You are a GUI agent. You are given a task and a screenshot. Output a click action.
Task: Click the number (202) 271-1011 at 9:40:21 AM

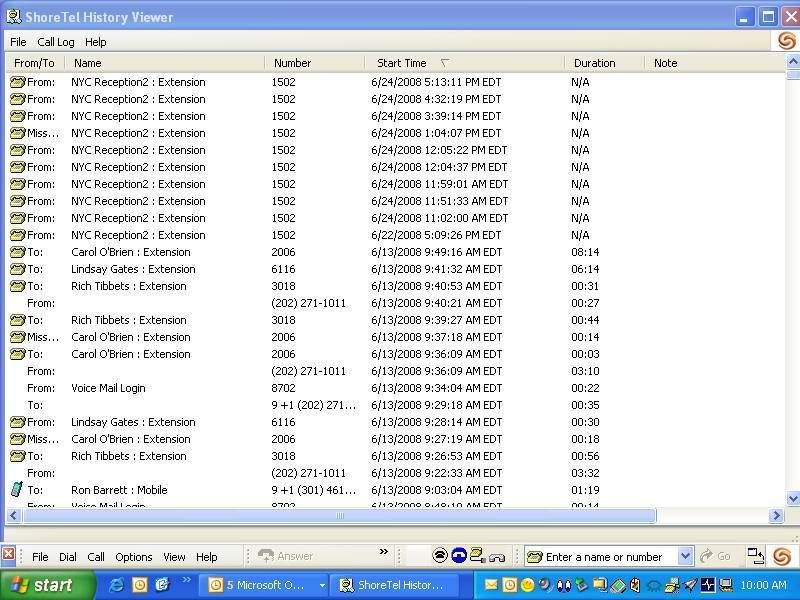point(309,303)
